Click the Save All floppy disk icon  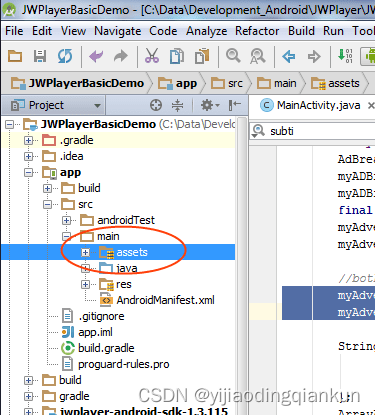tap(40, 56)
